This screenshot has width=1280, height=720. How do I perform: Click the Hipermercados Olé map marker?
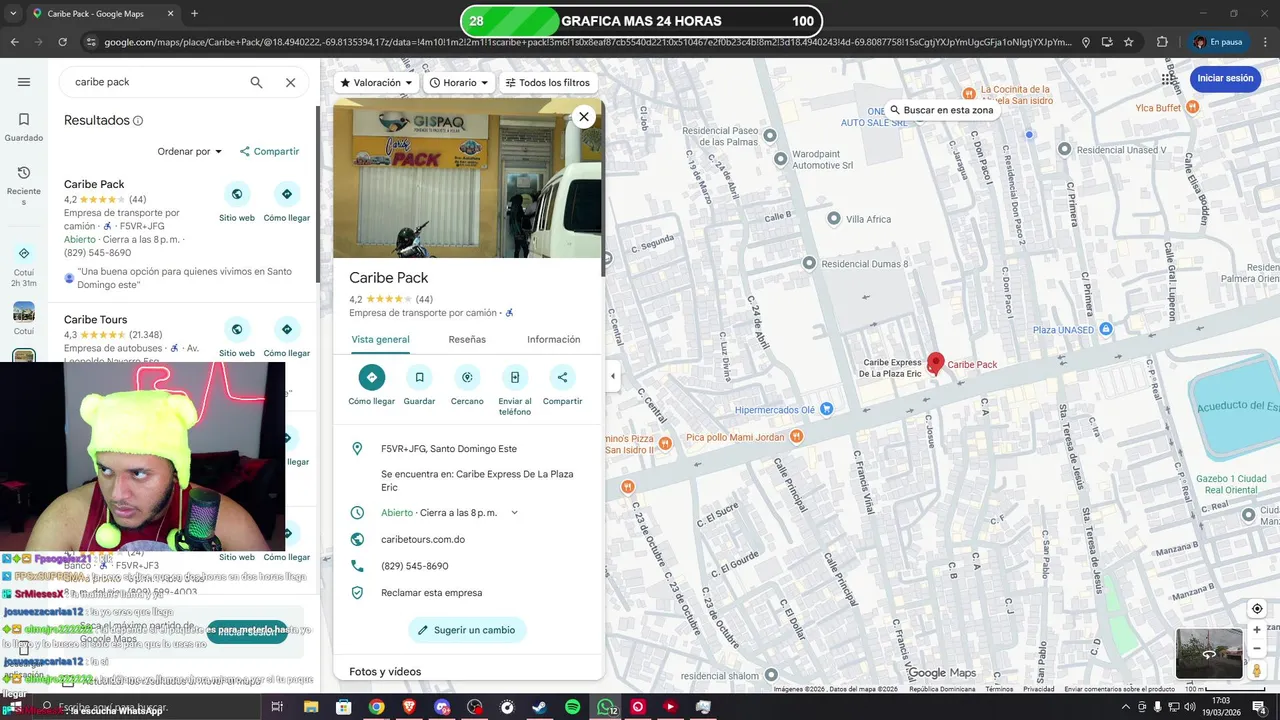(826, 409)
